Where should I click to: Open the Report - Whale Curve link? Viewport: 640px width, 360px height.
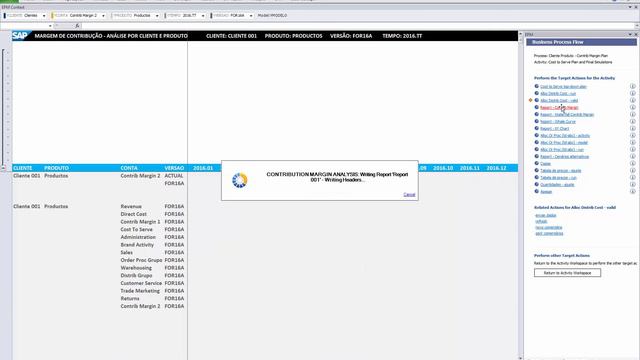coord(558,121)
